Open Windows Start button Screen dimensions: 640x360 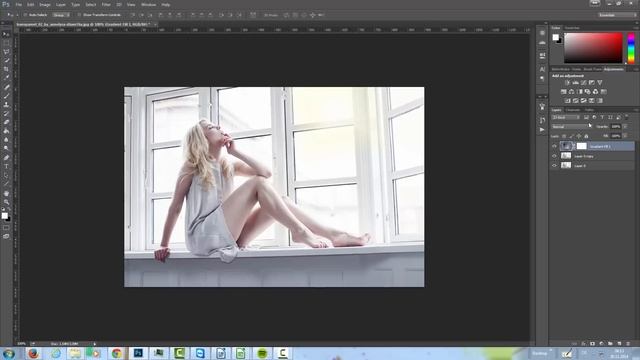coord(9,353)
